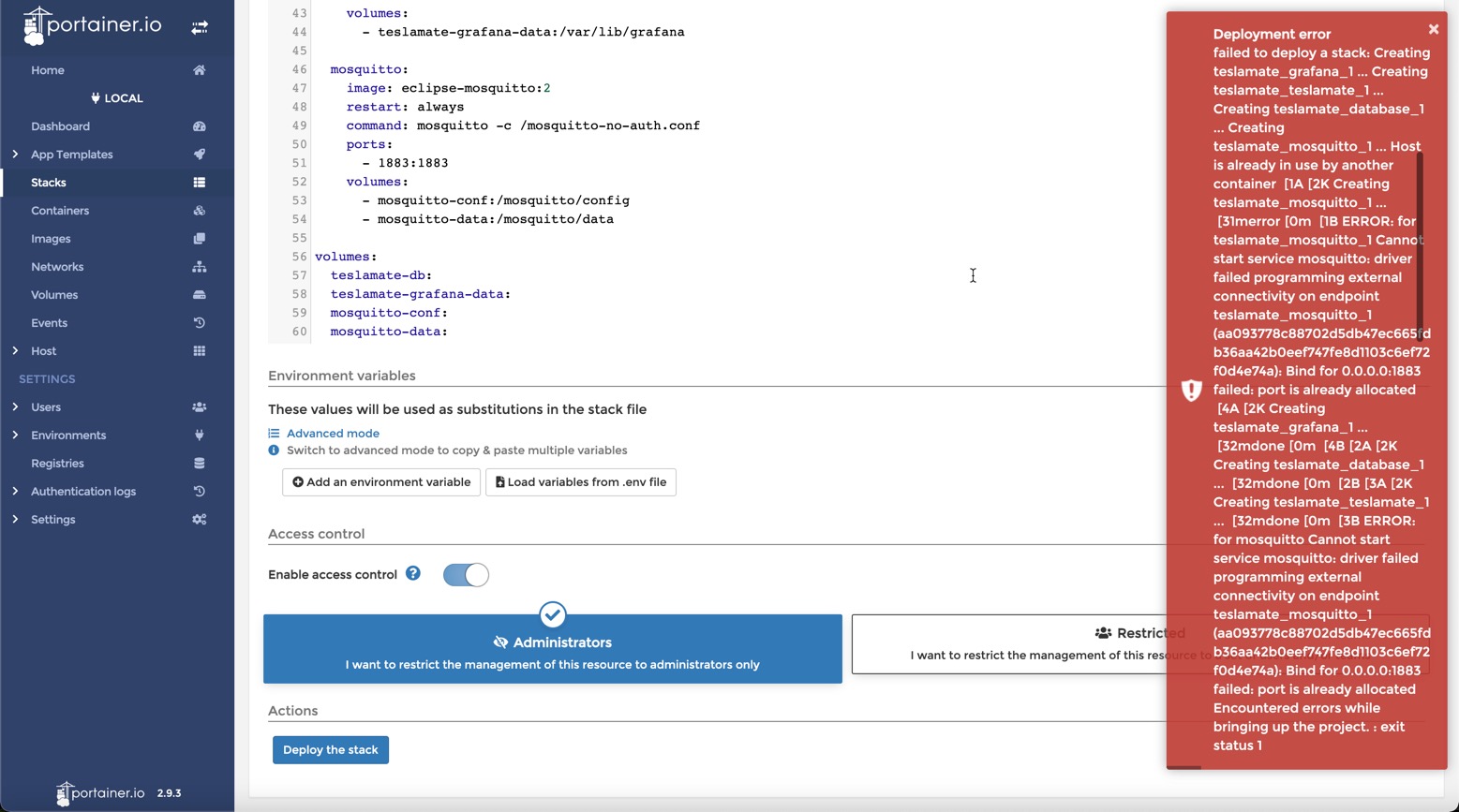1459x812 pixels.
Task: Click the access control help question icon
Action: (413, 573)
